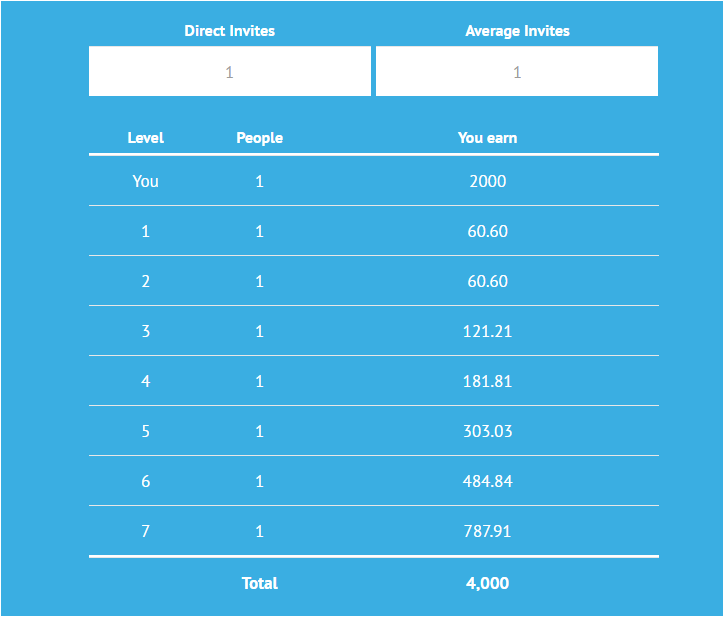Focus the Average Invites input box
The image size is (724, 617).
(517, 72)
